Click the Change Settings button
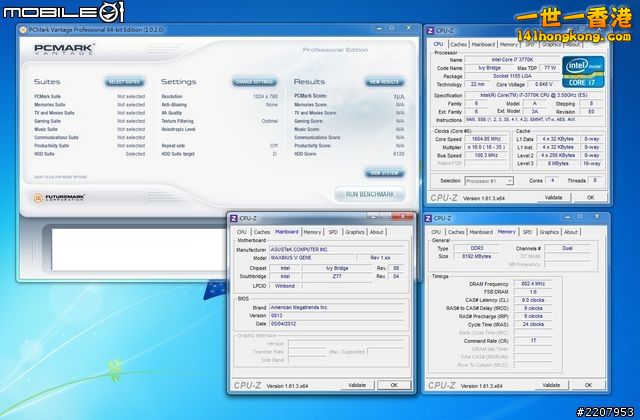640x420 pixels. [254, 82]
